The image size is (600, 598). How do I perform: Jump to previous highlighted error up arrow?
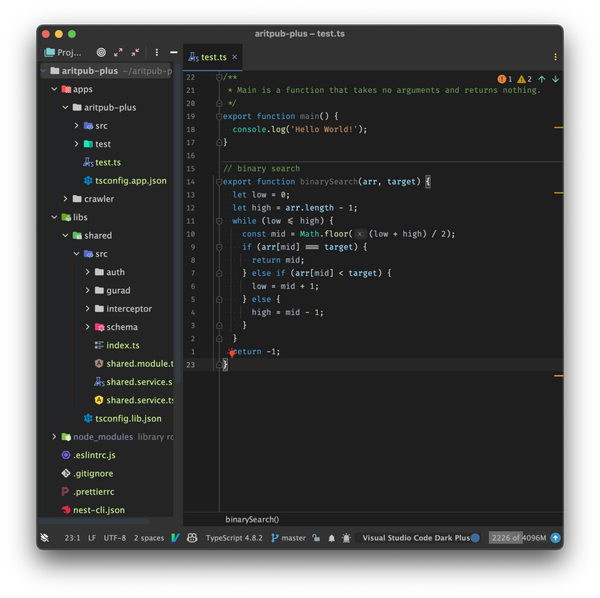click(x=542, y=79)
